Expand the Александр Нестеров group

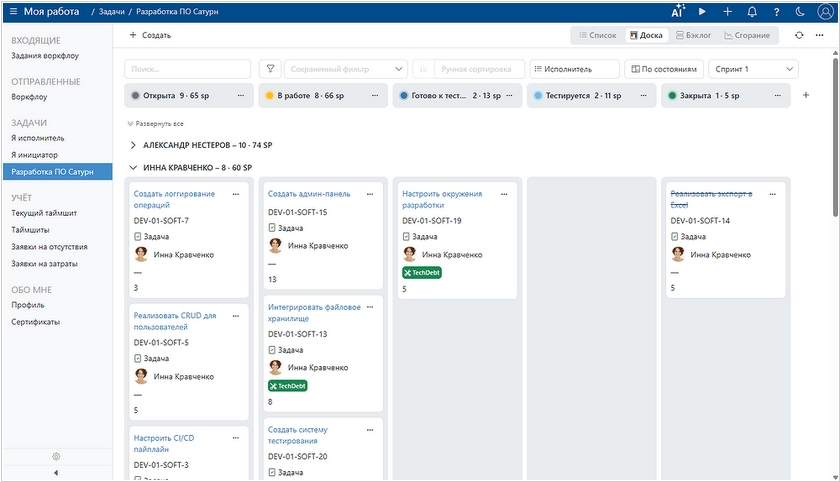tap(134, 145)
